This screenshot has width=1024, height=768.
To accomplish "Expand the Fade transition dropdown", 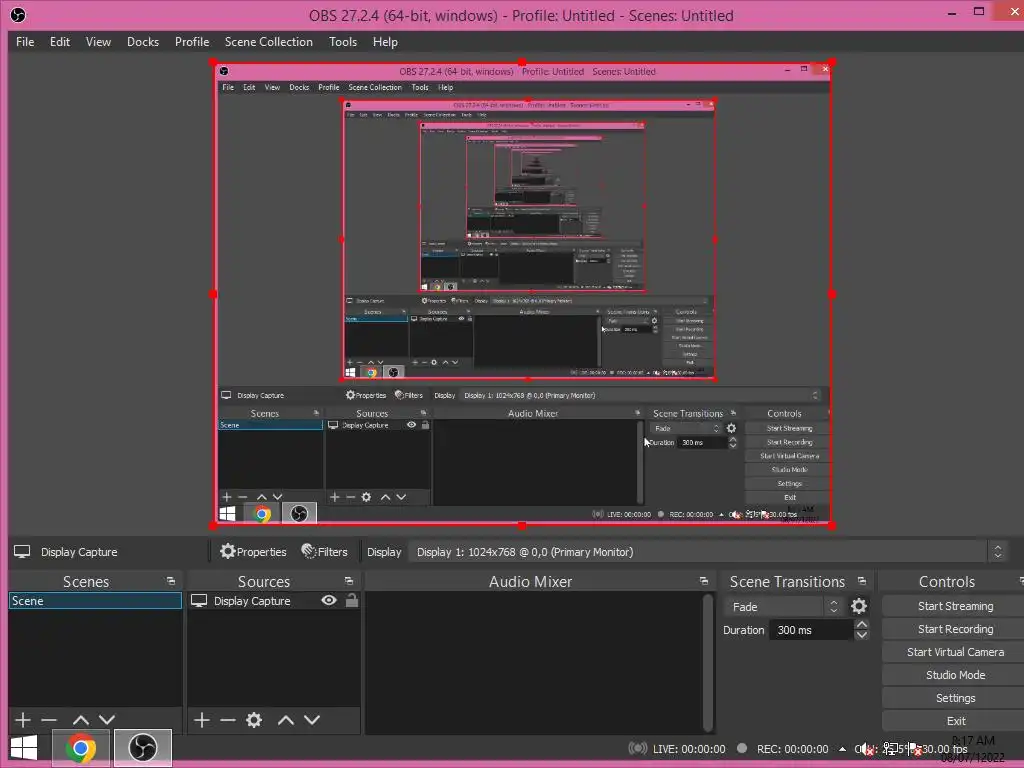I will (784, 607).
